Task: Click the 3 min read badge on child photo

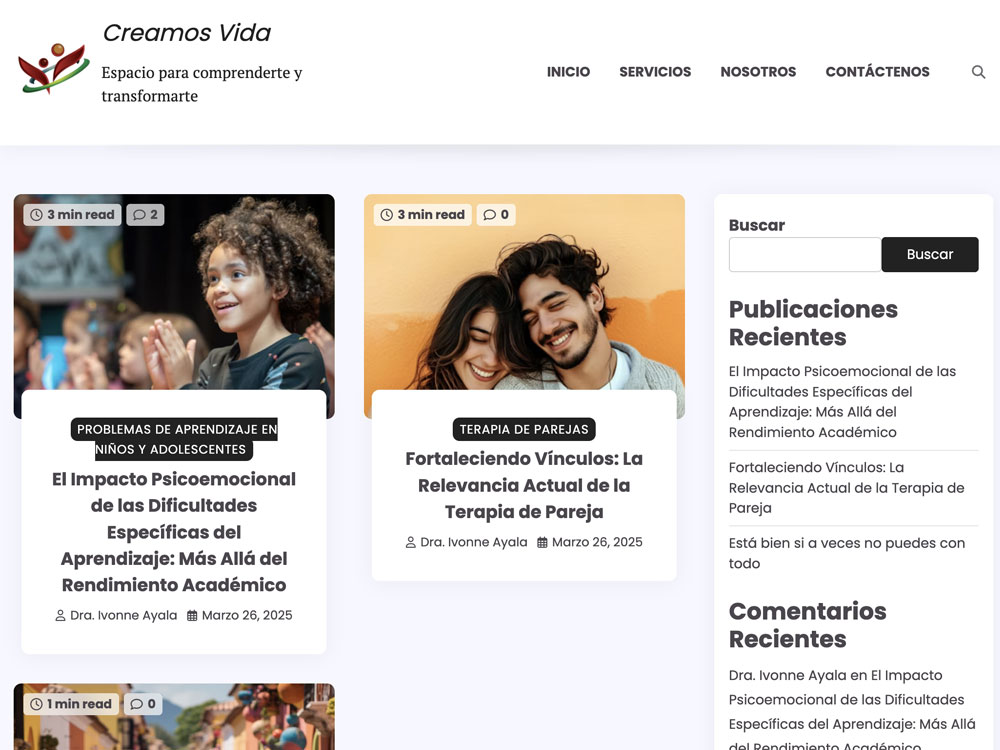Action: click(x=72, y=215)
